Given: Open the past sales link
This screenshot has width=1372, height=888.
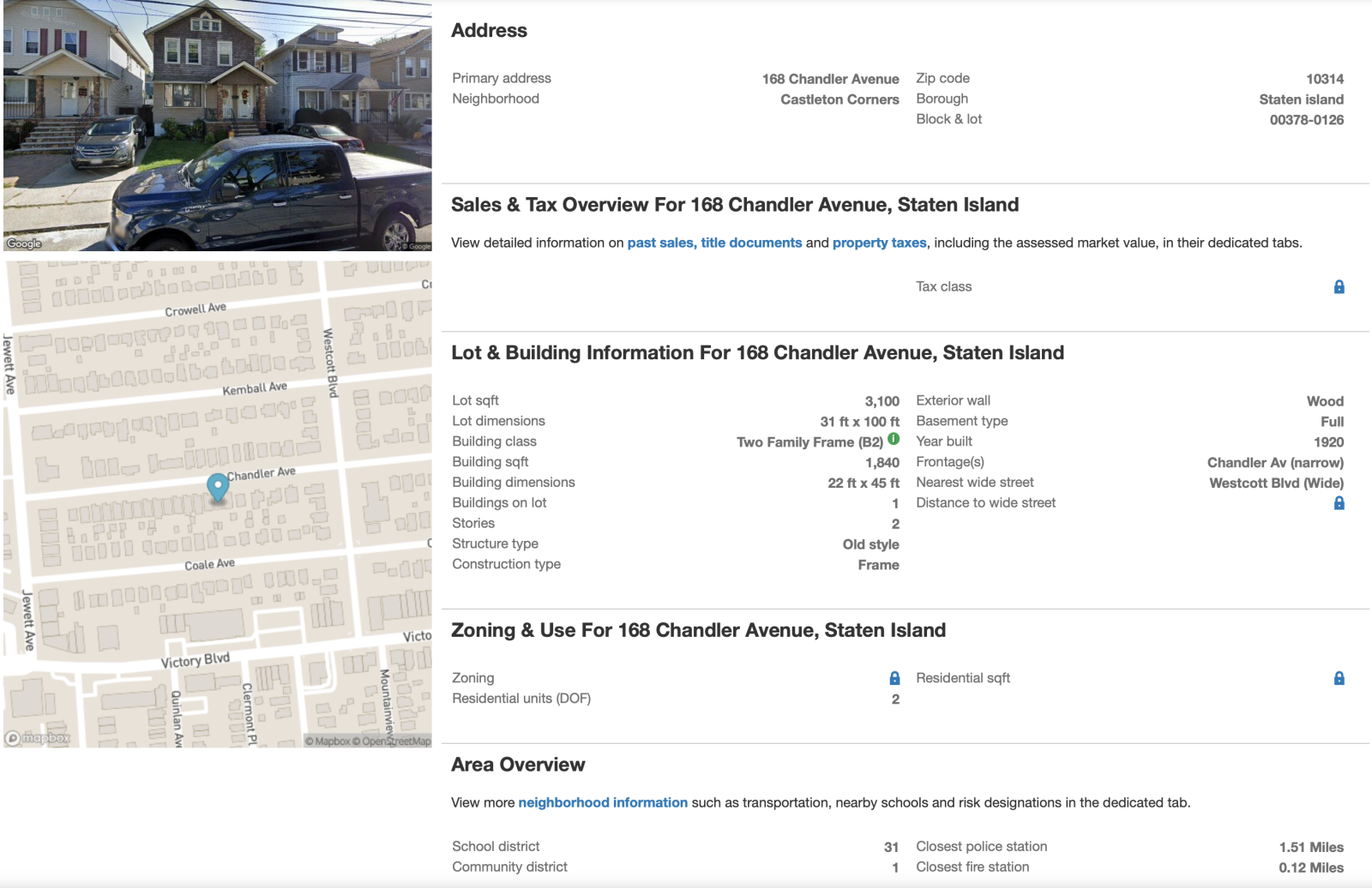Looking at the screenshot, I should 660,243.
